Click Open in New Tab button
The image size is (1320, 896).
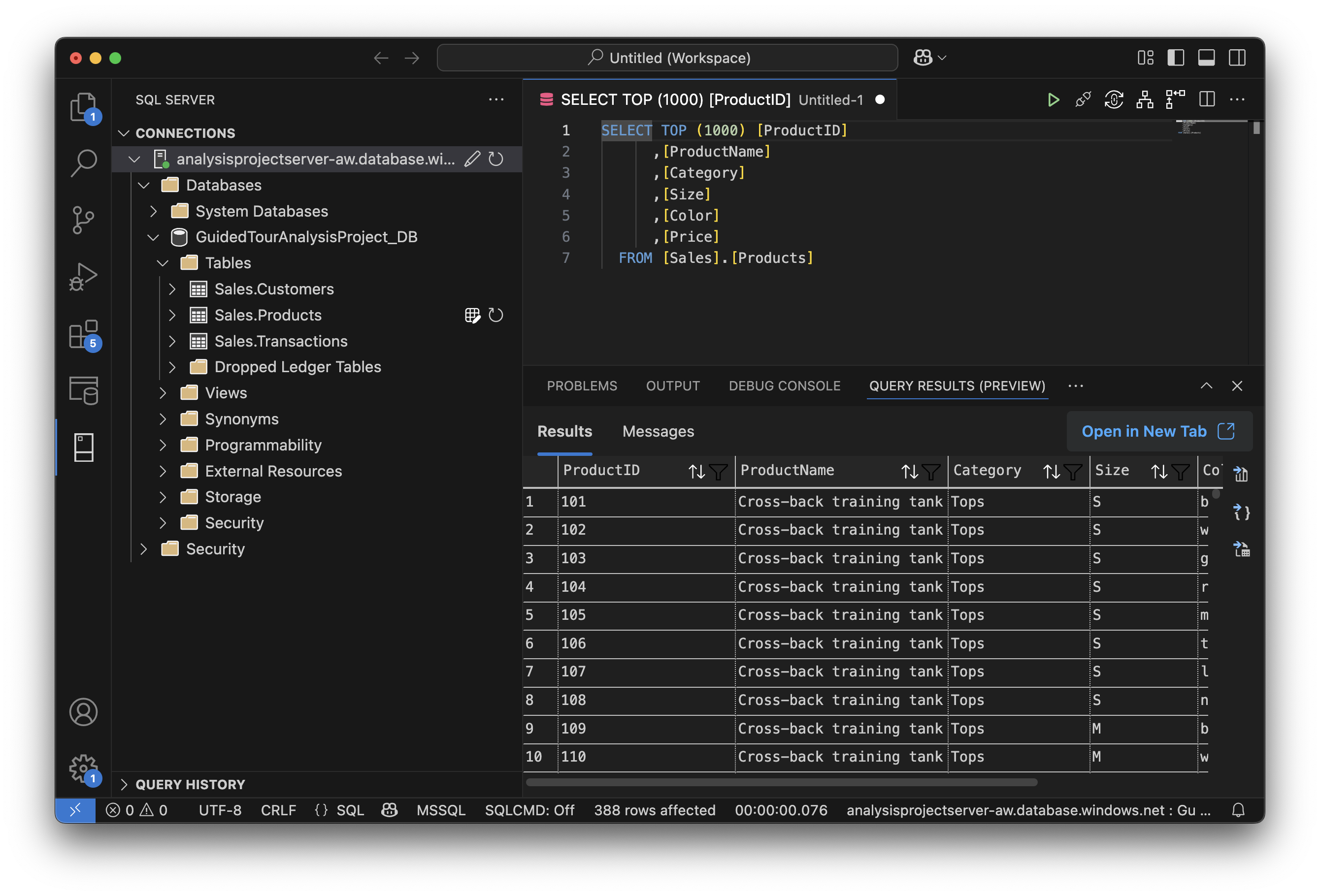(x=1158, y=432)
